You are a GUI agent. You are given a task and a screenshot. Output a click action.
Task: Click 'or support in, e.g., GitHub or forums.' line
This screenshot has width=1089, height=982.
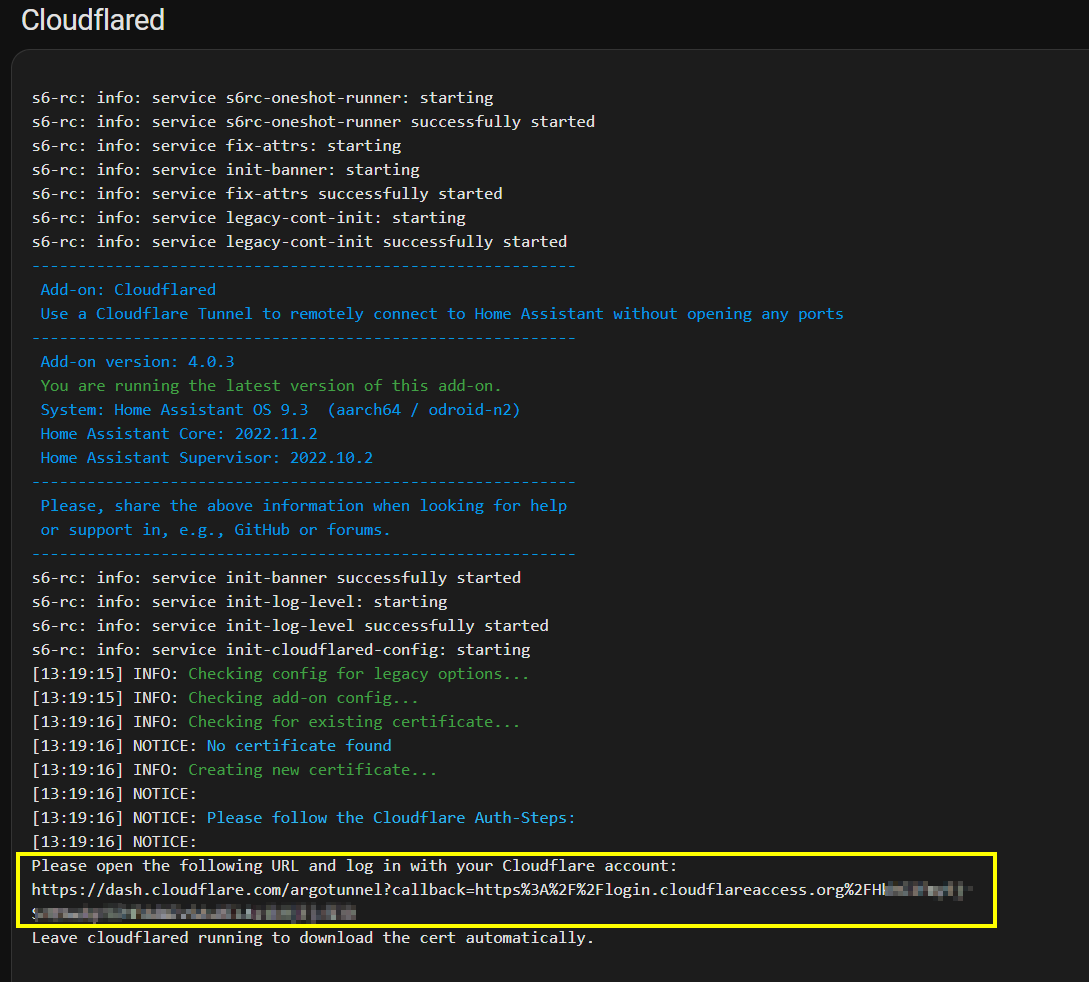coord(215,530)
